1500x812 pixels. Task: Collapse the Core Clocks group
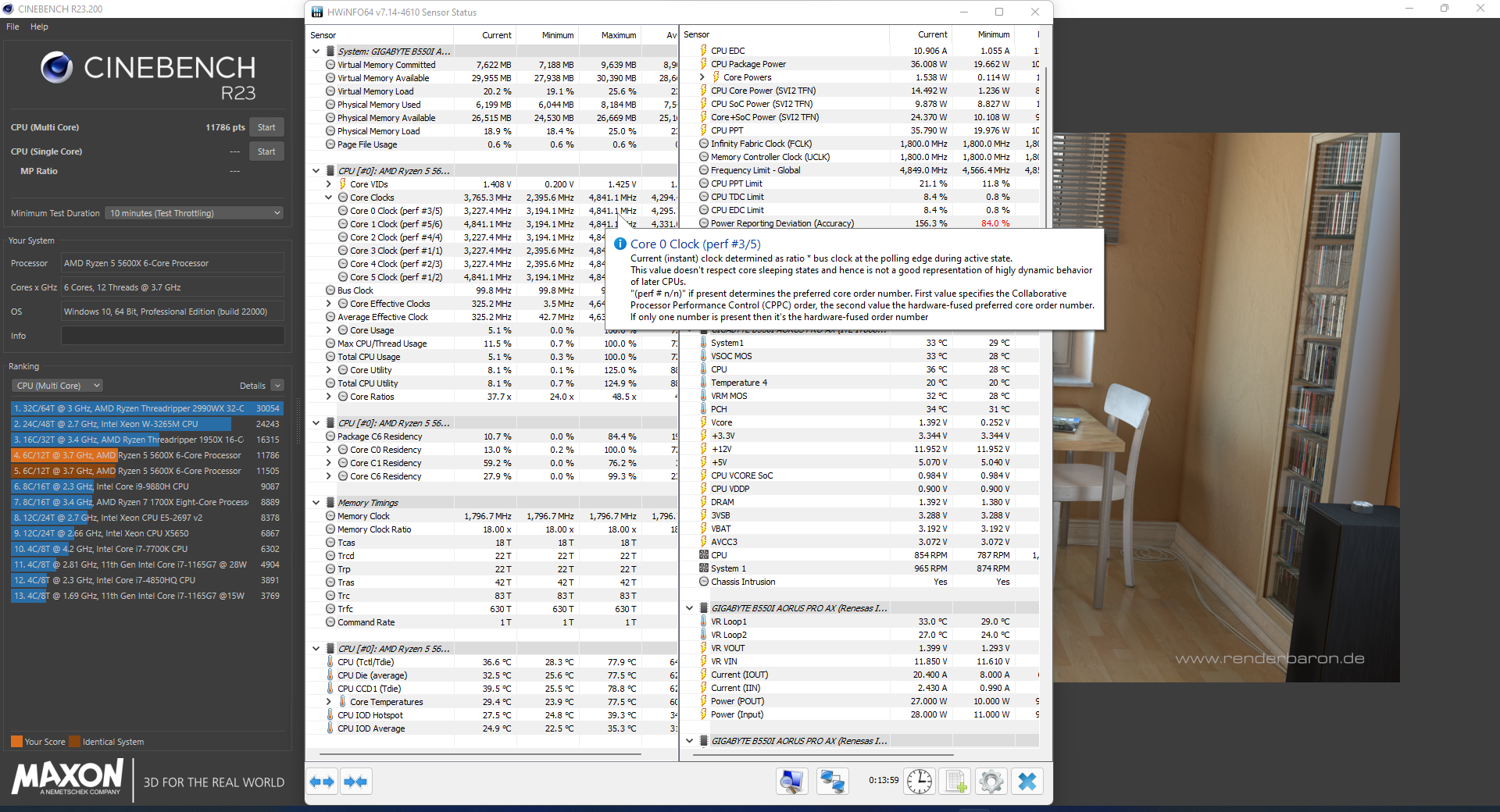click(x=329, y=198)
